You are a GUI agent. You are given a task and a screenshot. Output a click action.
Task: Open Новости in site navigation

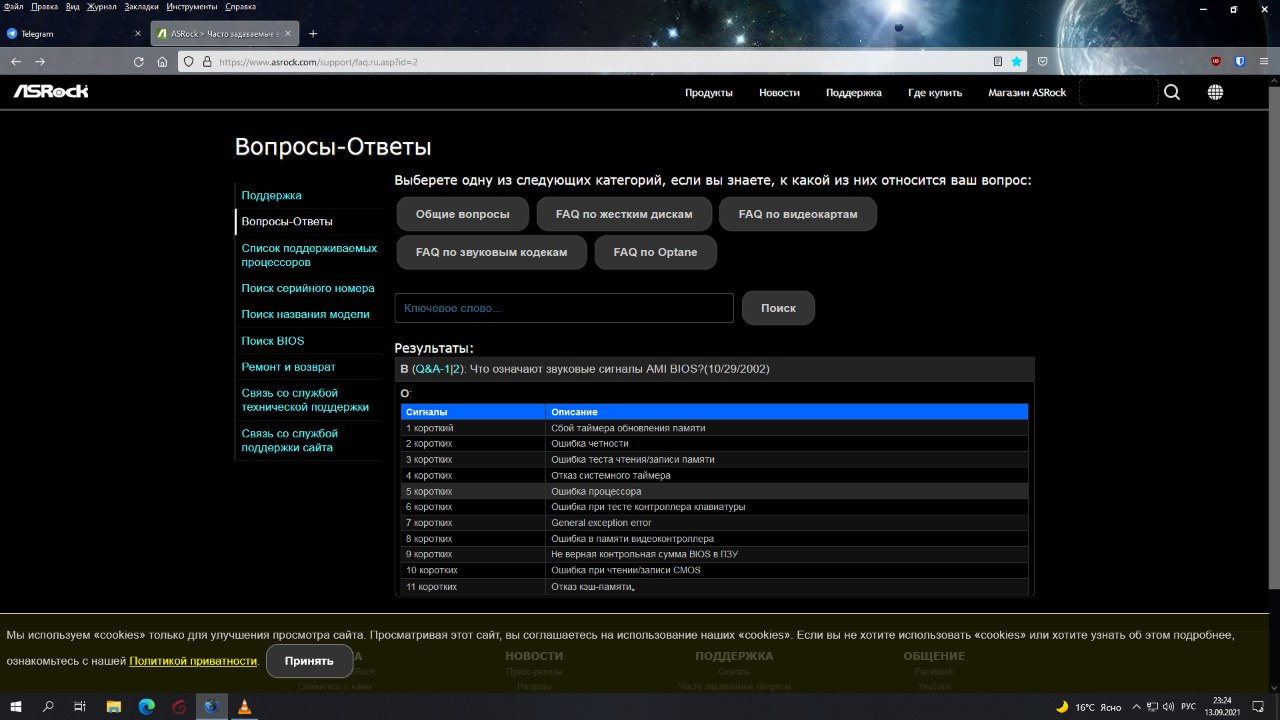(x=779, y=92)
